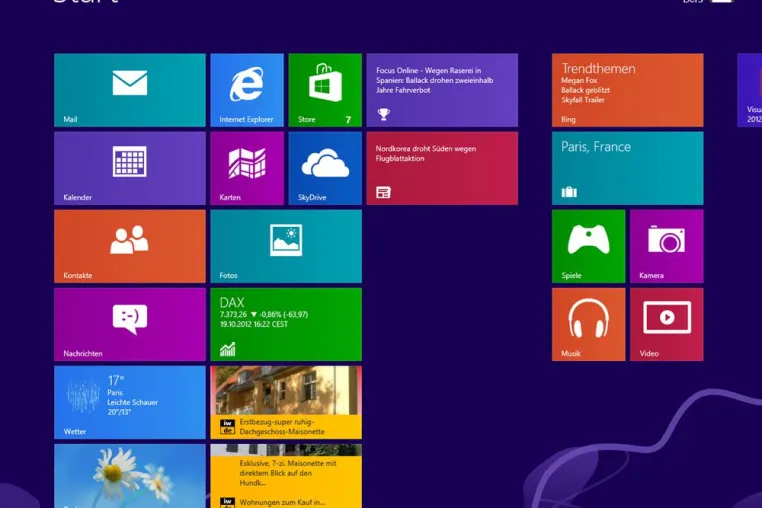
Task: Launch Internet Explorer tile
Action: [247, 90]
